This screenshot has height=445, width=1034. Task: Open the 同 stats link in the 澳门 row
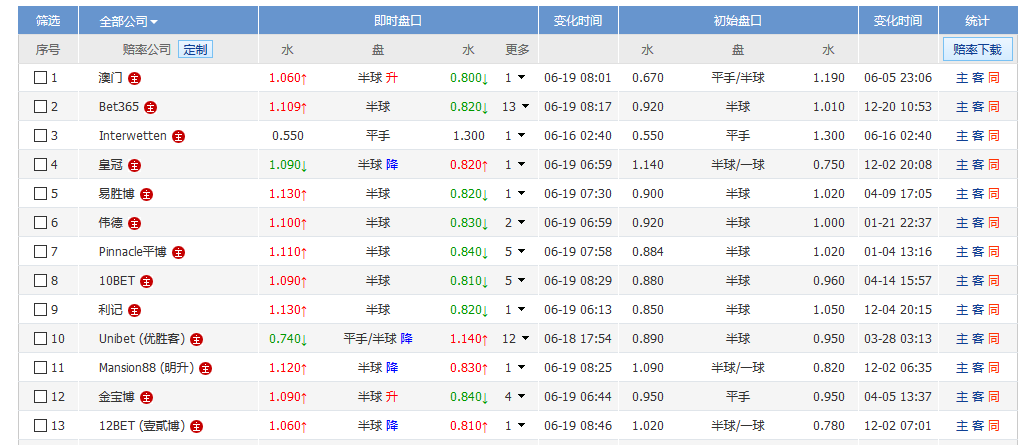coord(993,78)
